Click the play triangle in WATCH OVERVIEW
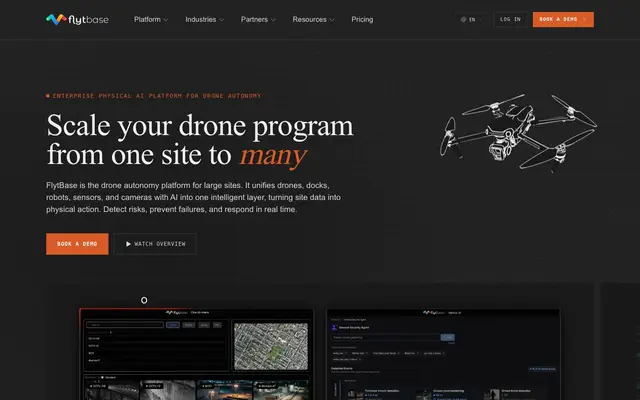 [x=128, y=244]
